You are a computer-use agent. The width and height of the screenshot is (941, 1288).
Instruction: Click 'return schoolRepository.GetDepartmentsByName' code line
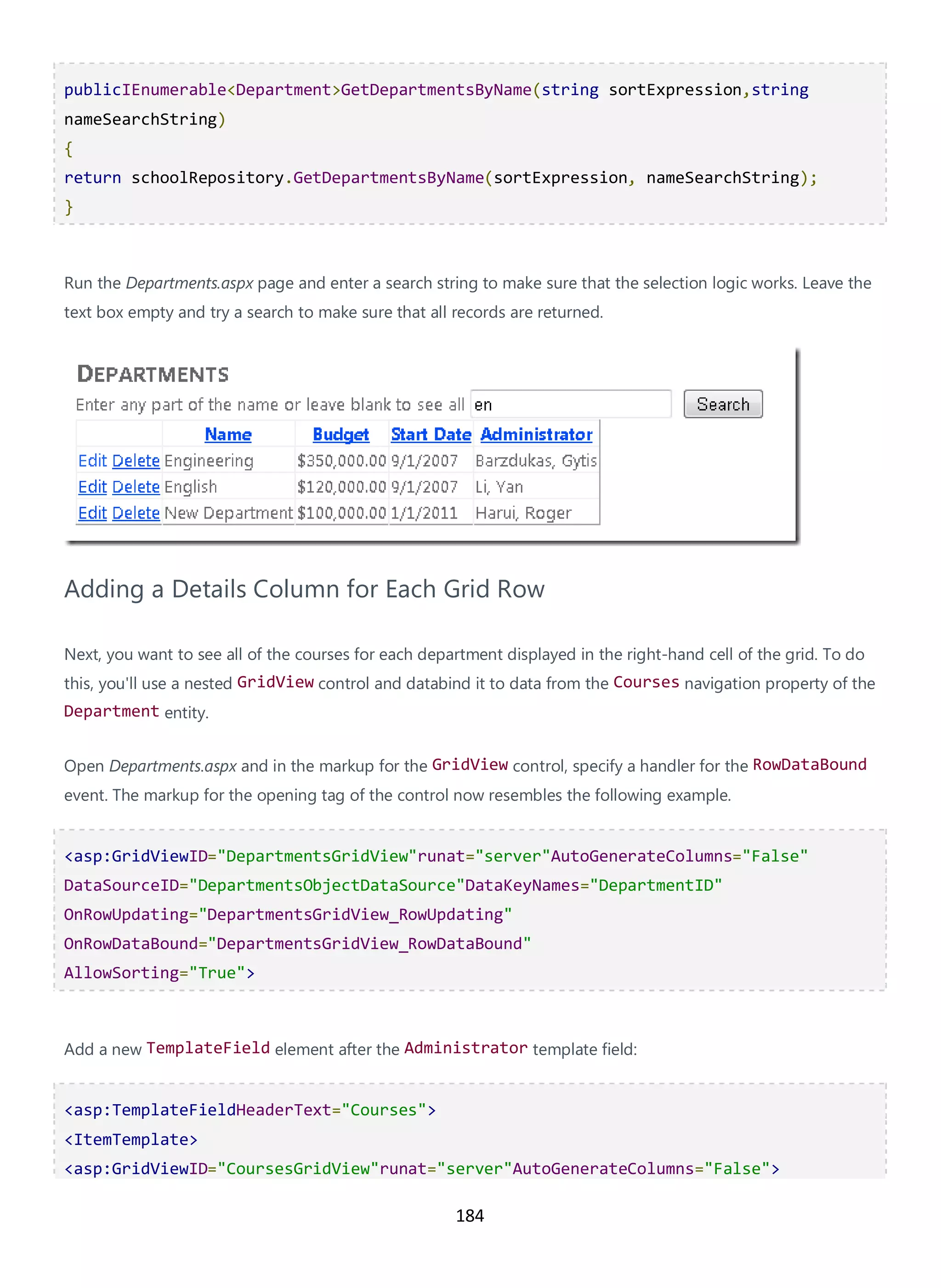click(x=440, y=177)
